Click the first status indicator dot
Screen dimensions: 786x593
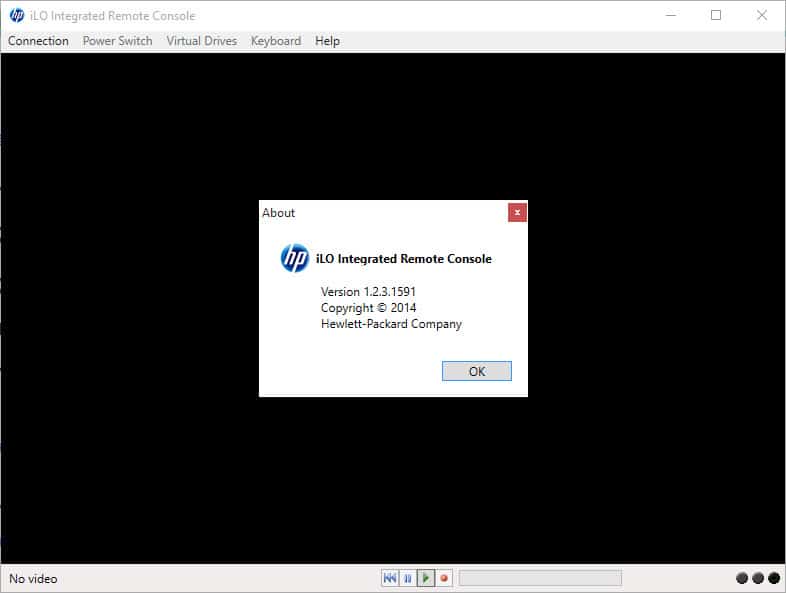coord(742,578)
